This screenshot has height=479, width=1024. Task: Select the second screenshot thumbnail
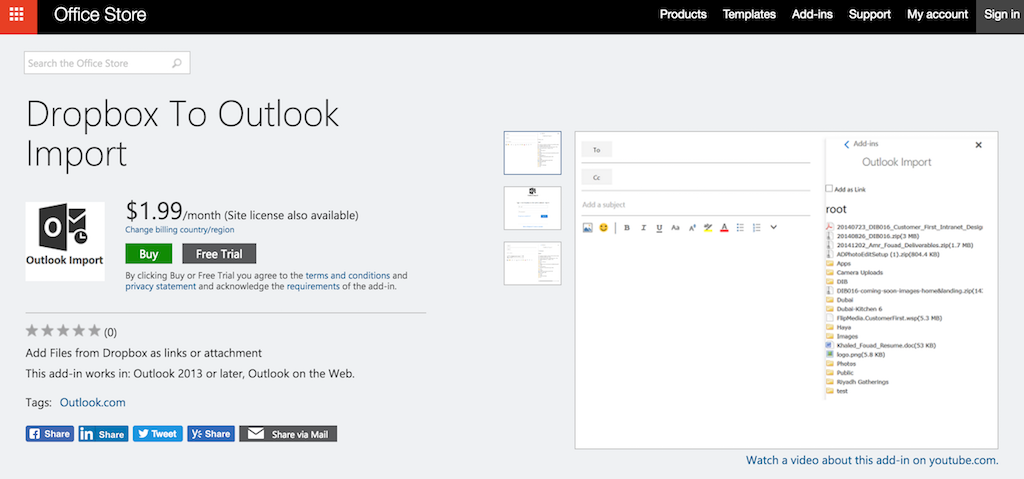click(532, 208)
